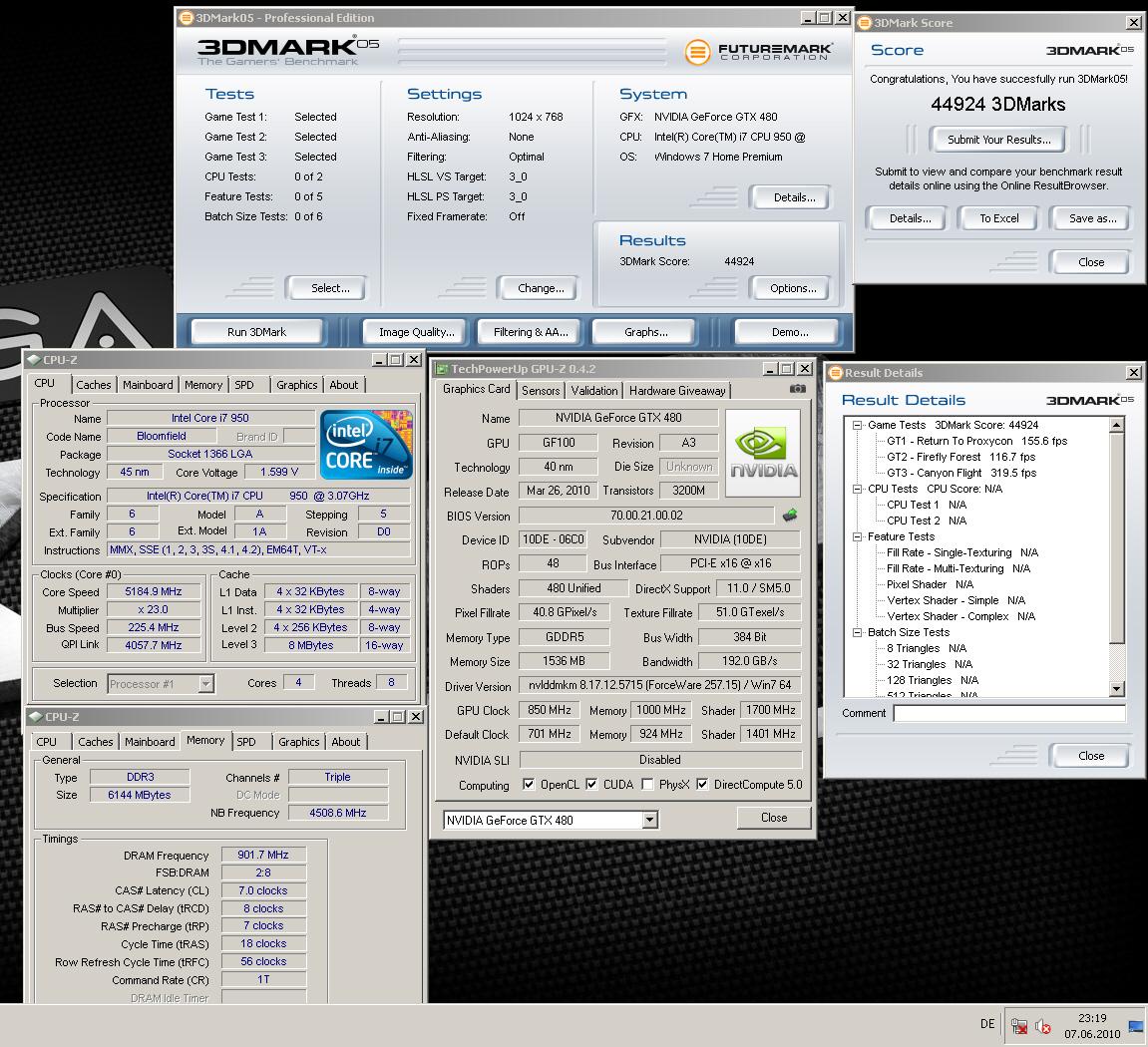
Task: Click the Run 3DMark button
Action: pyautogui.click(x=257, y=332)
